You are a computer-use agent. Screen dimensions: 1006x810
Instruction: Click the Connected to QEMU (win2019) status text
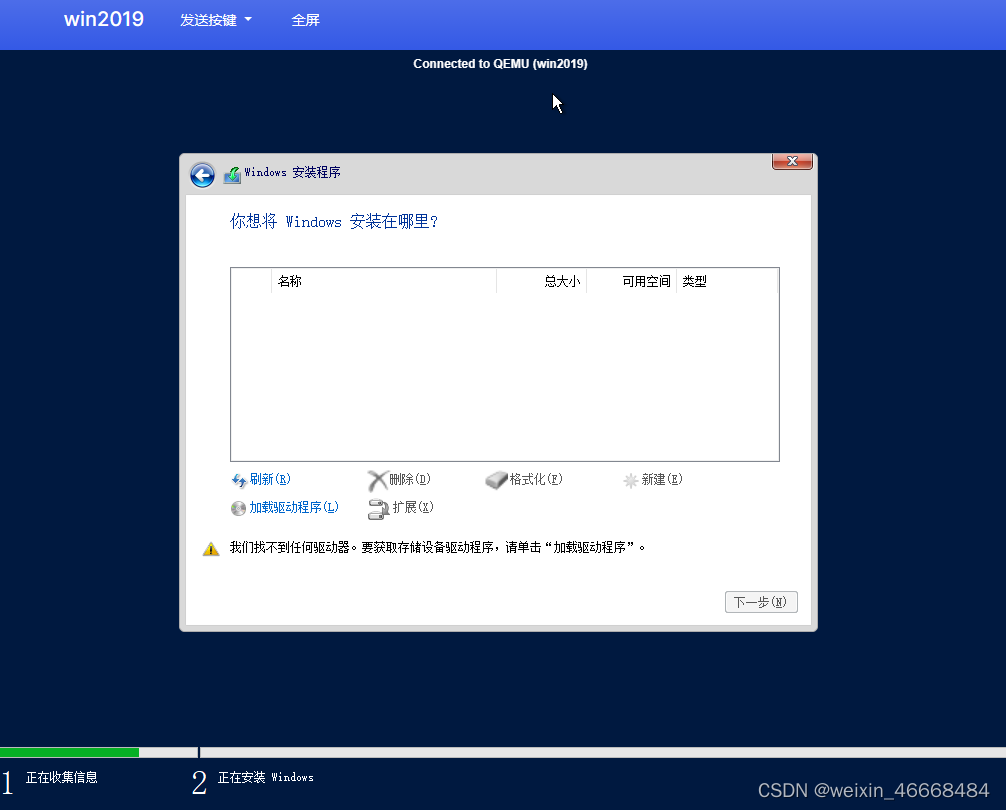tap(500, 63)
